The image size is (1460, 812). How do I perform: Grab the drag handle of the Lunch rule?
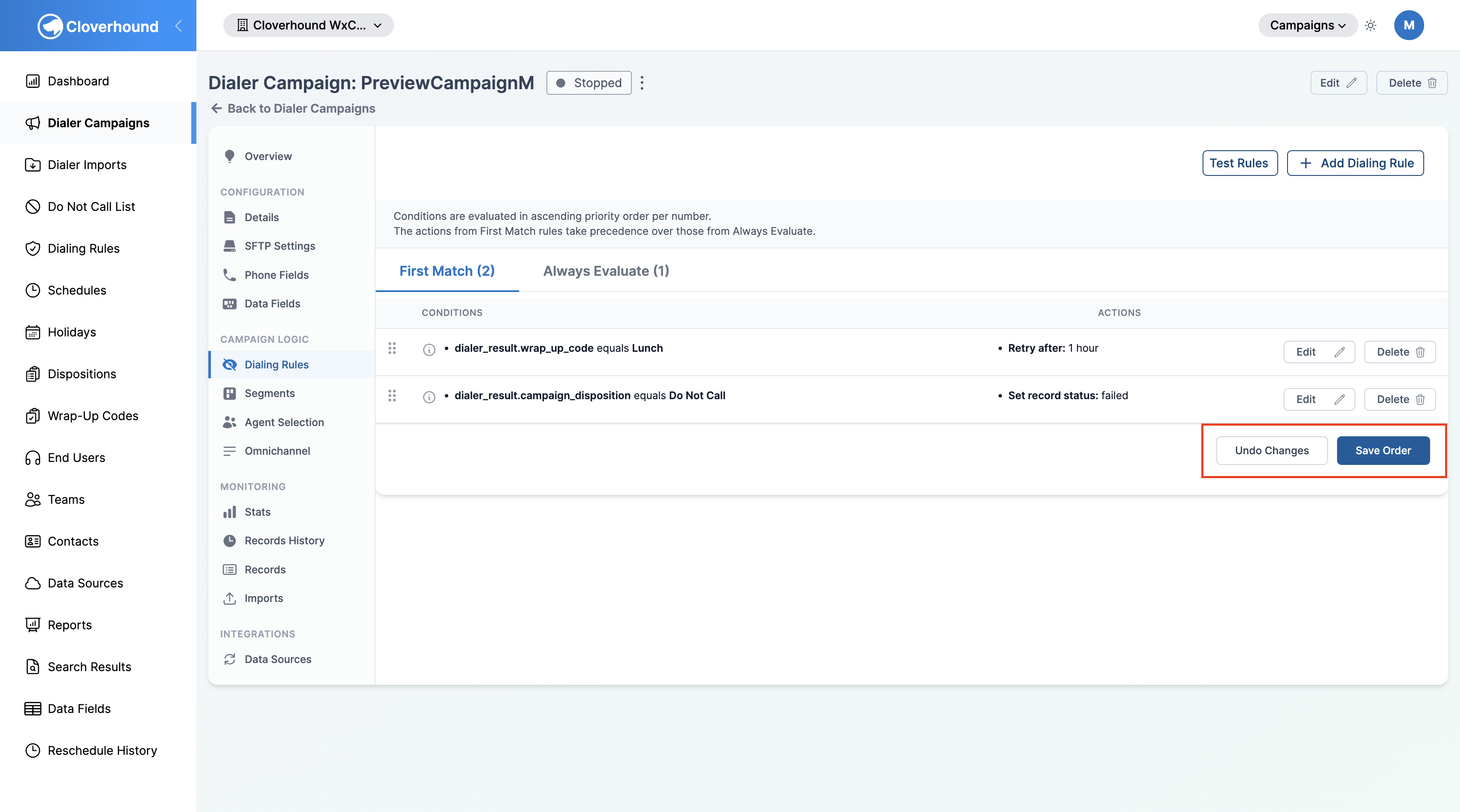pyautogui.click(x=391, y=348)
